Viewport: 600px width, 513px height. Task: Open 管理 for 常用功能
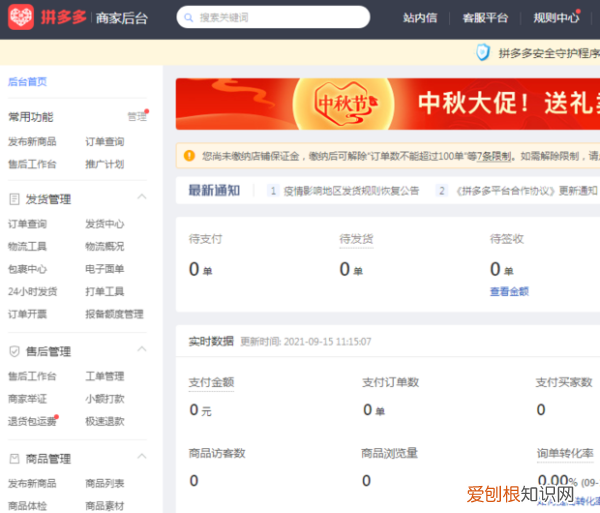pos(137,117)
